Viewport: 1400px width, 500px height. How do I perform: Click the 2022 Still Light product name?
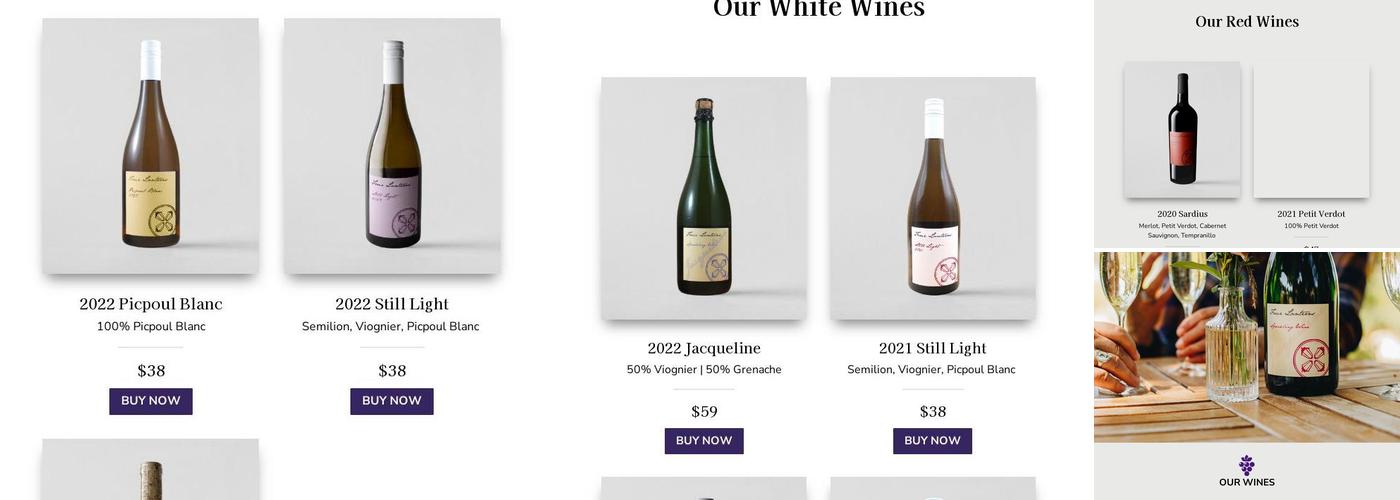coord(392,304)
